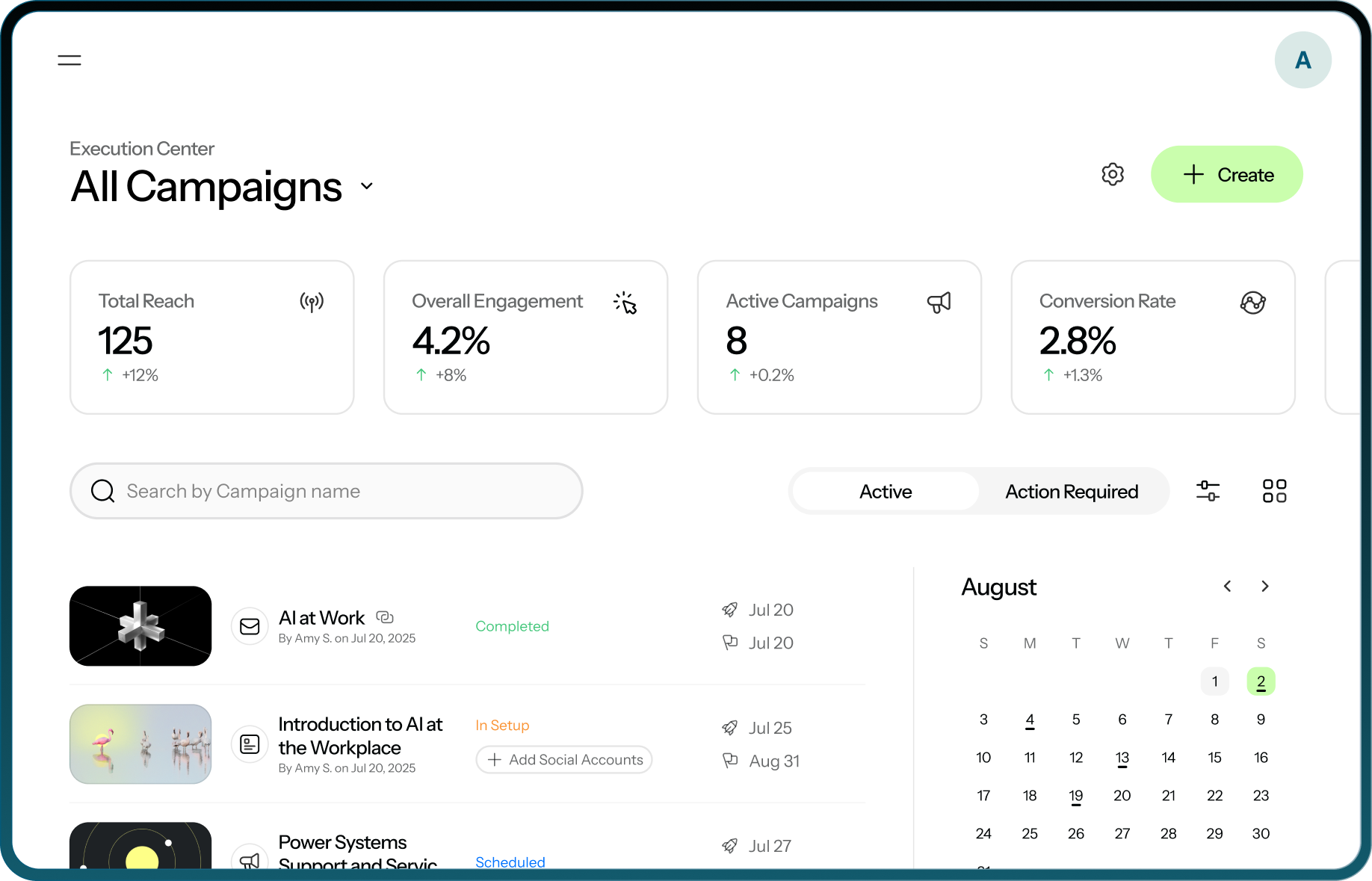
Task: Click the Active Campaigns megaphone icon
Action: point(939,302)
